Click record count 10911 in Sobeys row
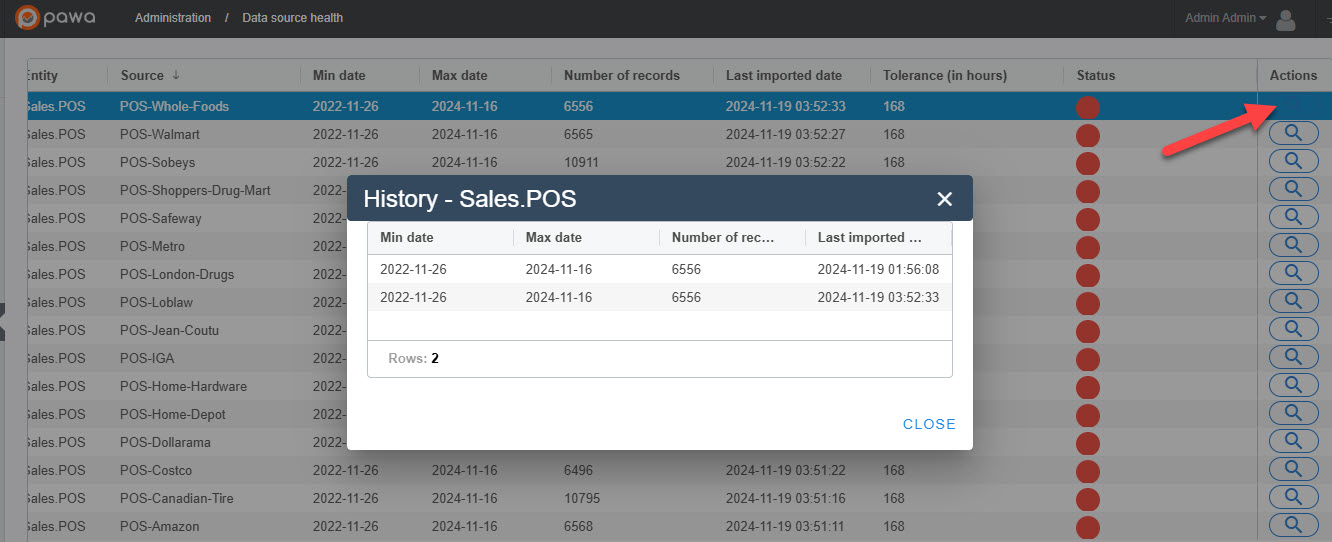 tap(581, 162)
